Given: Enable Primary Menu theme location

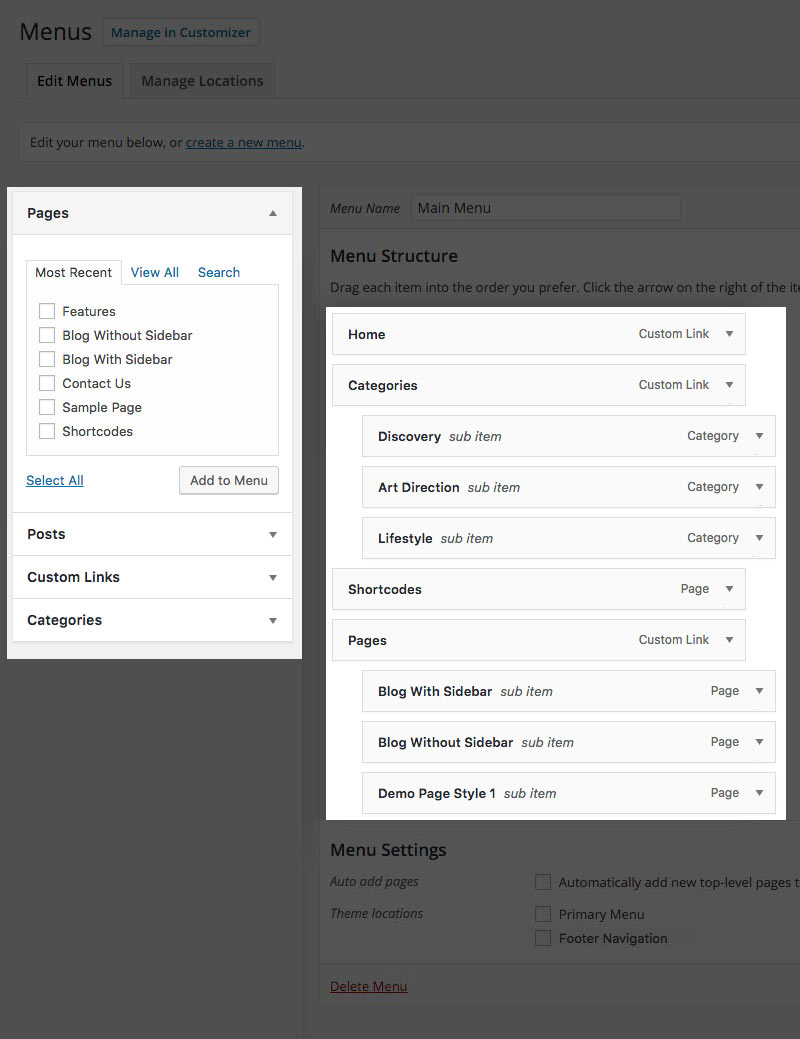Looking at the screenshot, I should 543,914.
